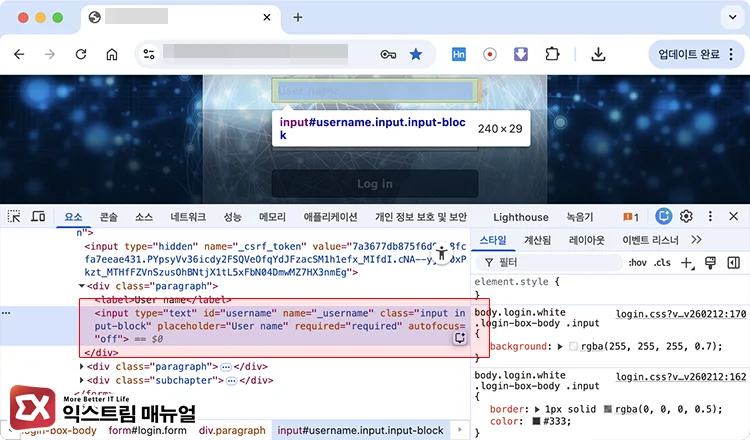Click the 필터 styles filter field
Image resolution: width=750 pixels, height=440 pixels.
tap(549, 263)
